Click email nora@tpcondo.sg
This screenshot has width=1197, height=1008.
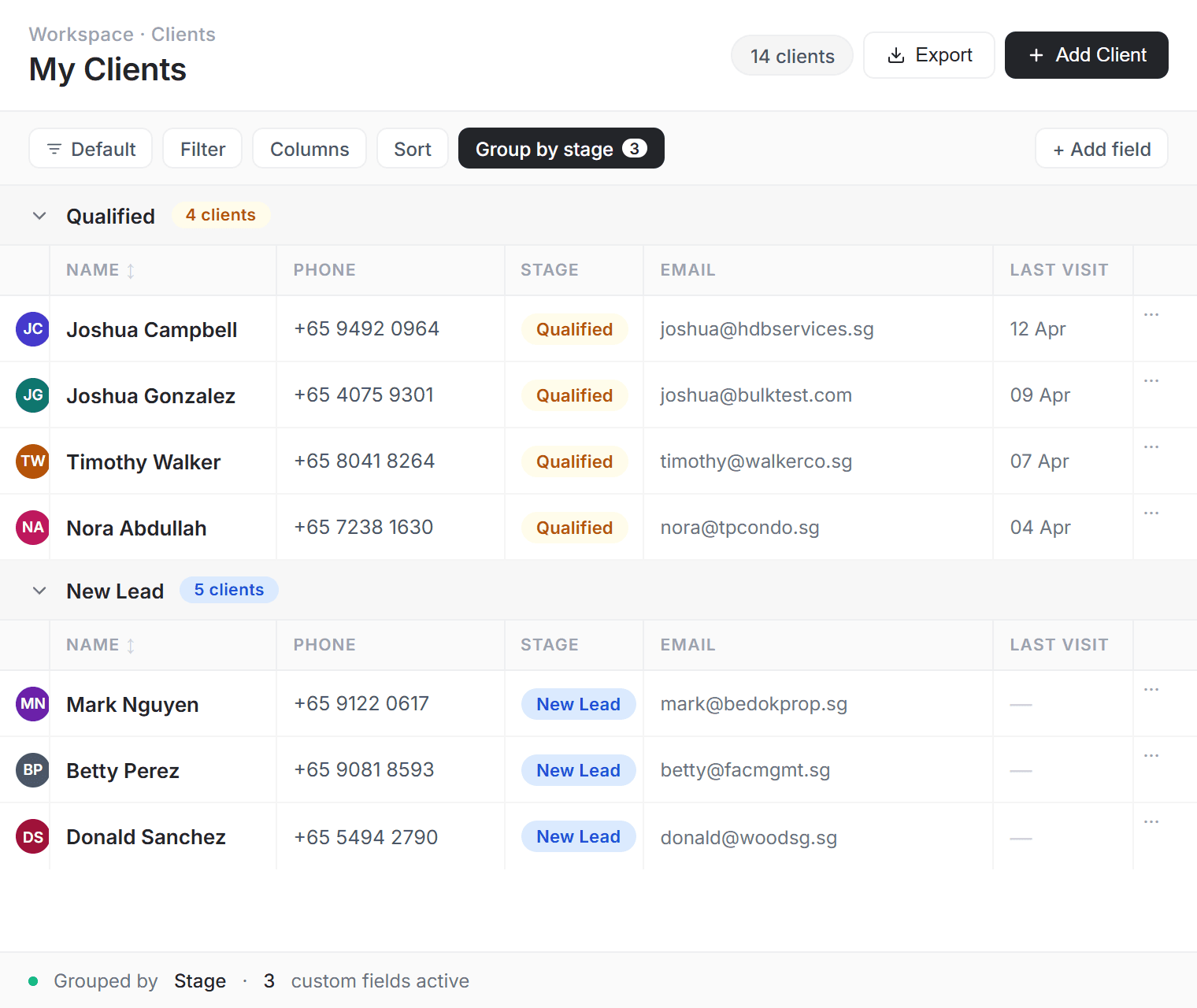739,528
